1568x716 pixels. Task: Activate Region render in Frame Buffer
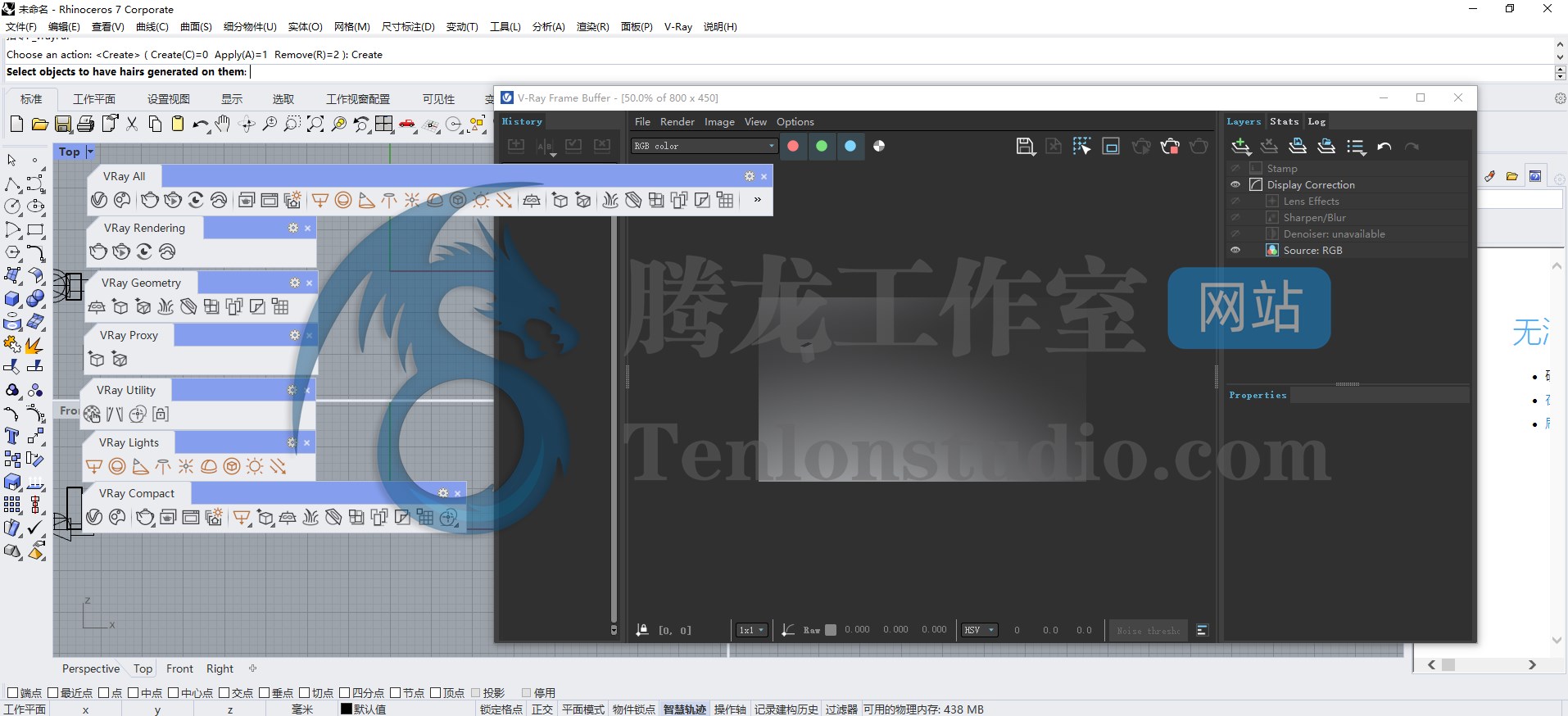tap(1081, 146)
